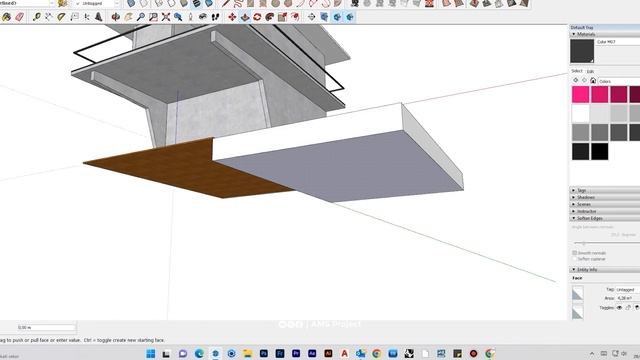
Task: Open Adobe Premiere Pro from taskbar
Action: click(296, 353)
